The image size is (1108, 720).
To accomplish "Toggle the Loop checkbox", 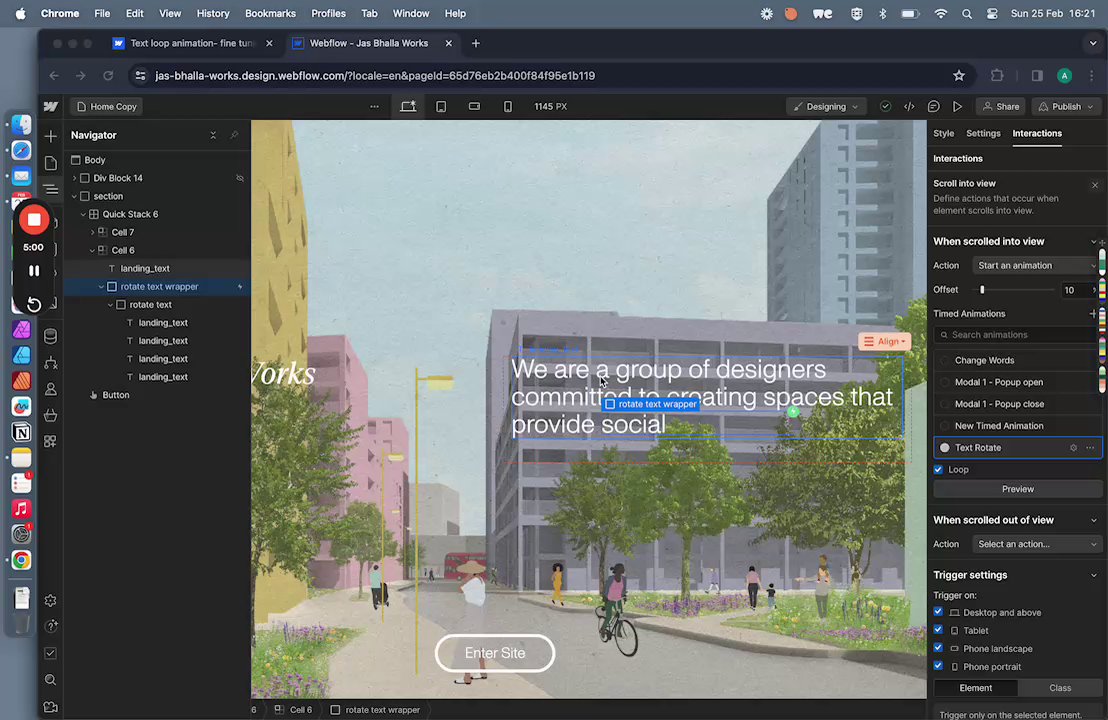I will pos(938,470).
